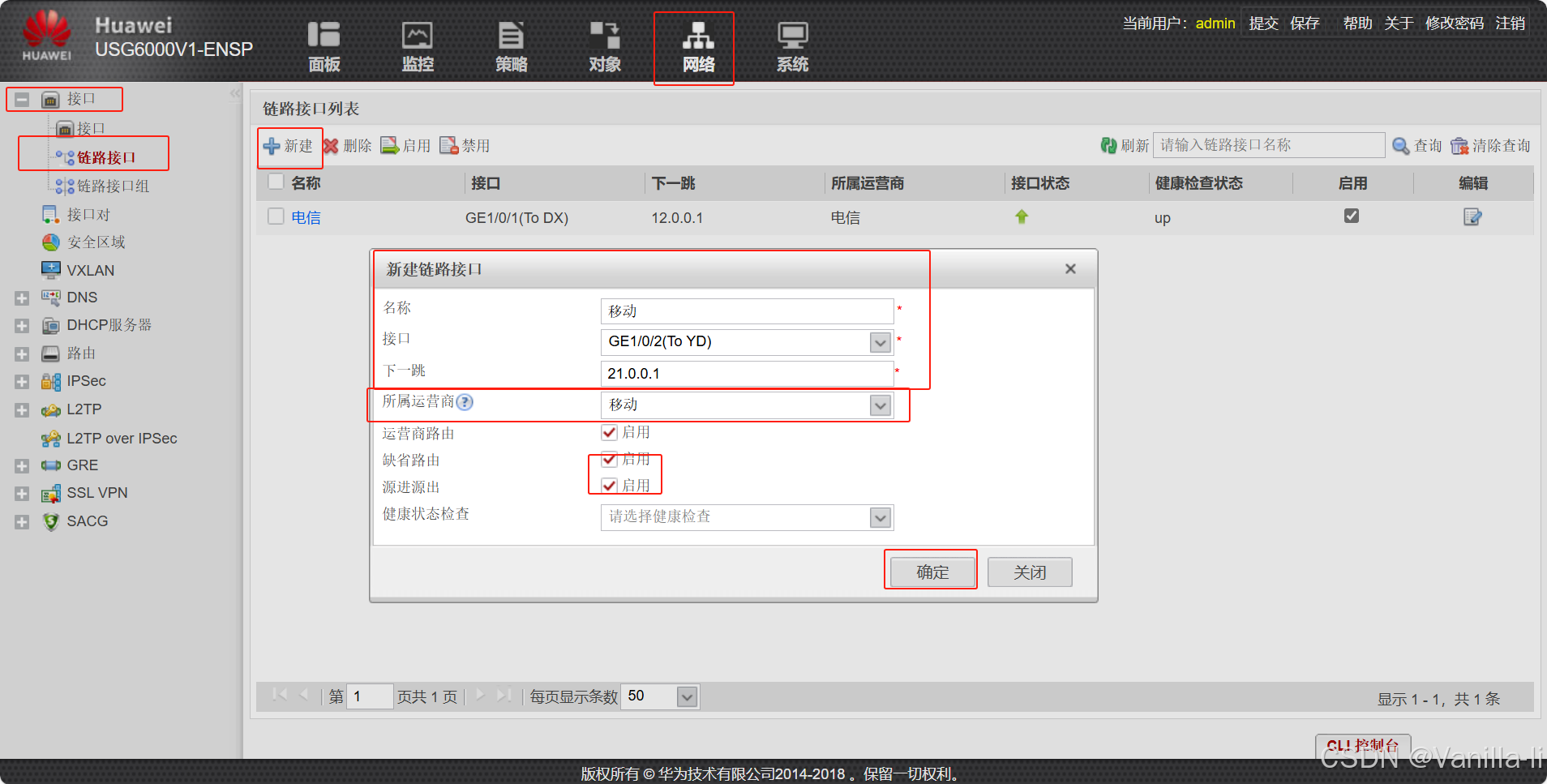The width and height of the screenshot is (1547, 784).
Task: Click the 保存 save link
Action: tap(1305, 24)
